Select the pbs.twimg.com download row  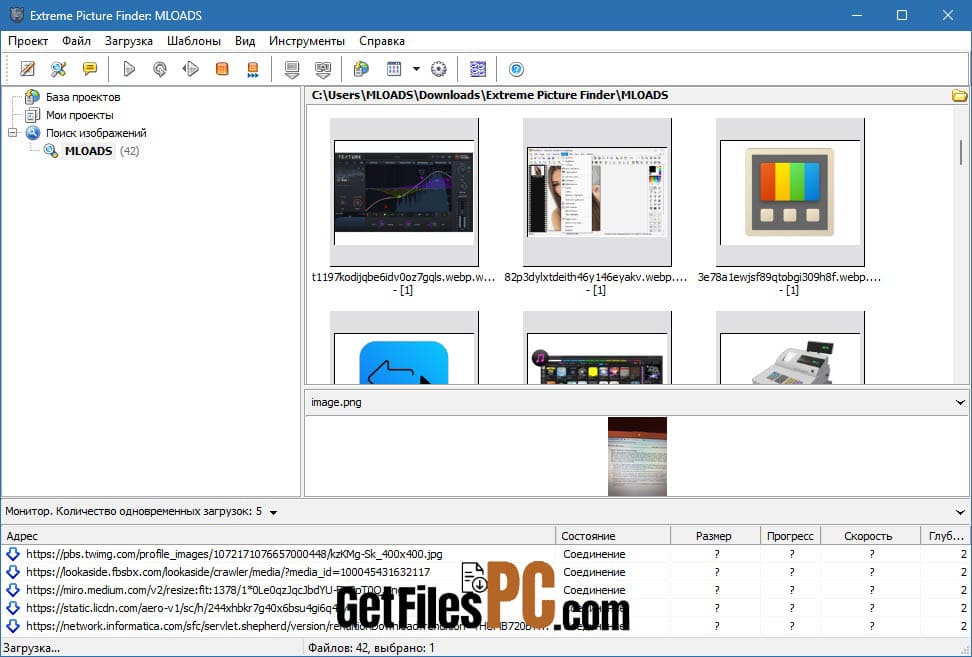point(486,554)
